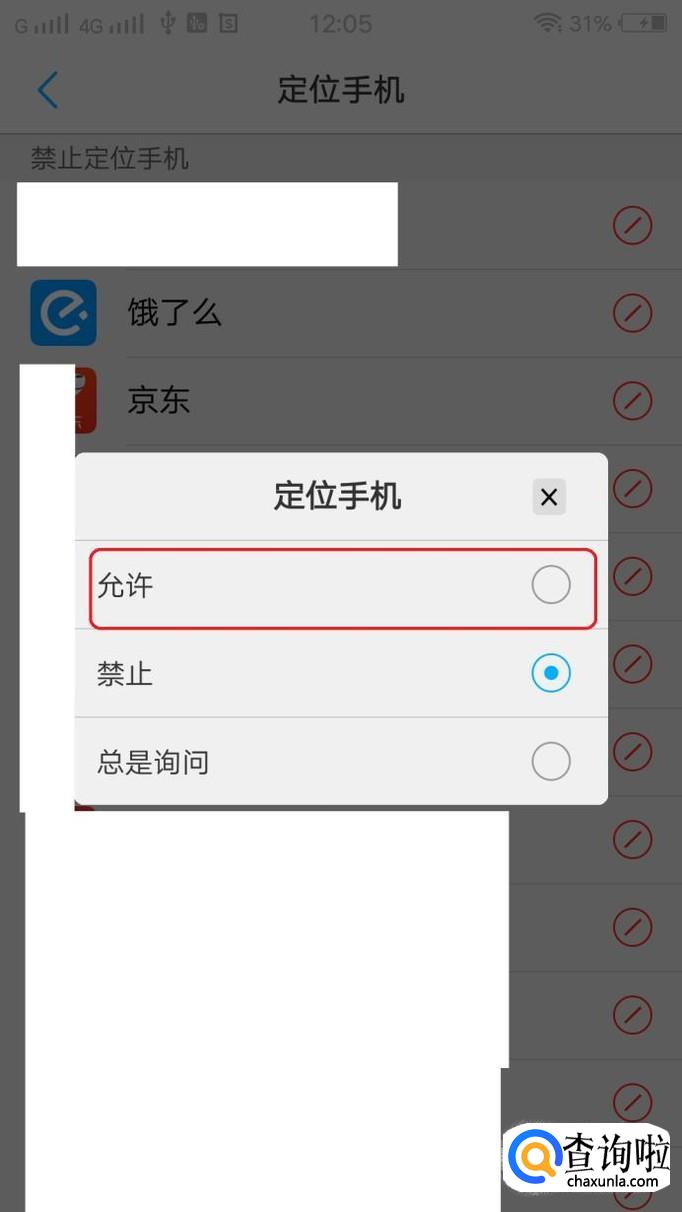Screen dimensions: 682x1212
Task: Tap the 允许 label in the dialog
Action: [125, 586]
